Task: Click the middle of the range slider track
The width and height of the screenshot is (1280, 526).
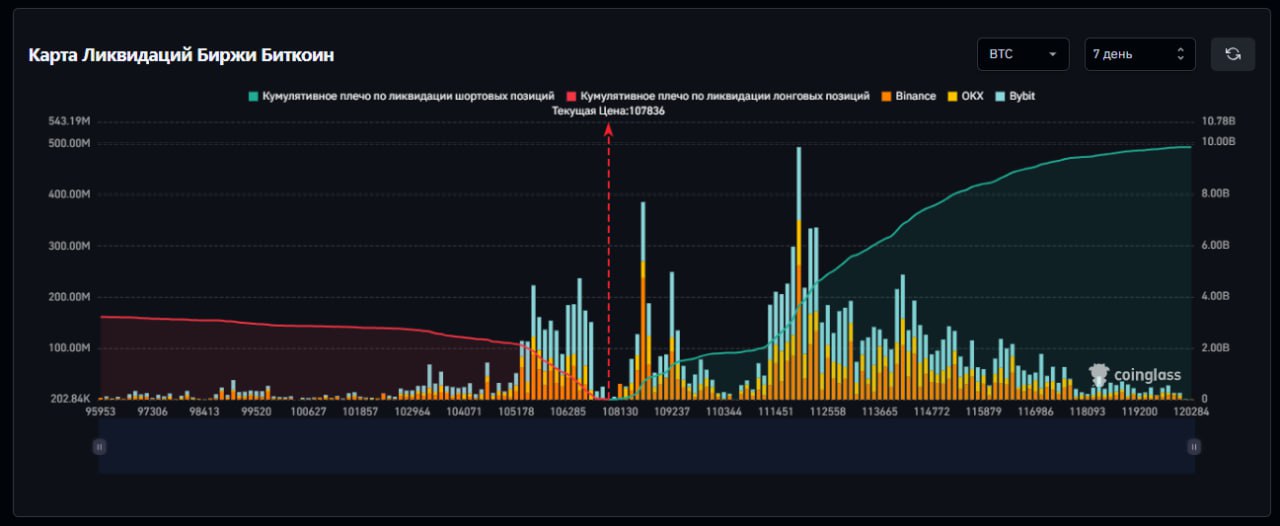Action: [645, 447]
